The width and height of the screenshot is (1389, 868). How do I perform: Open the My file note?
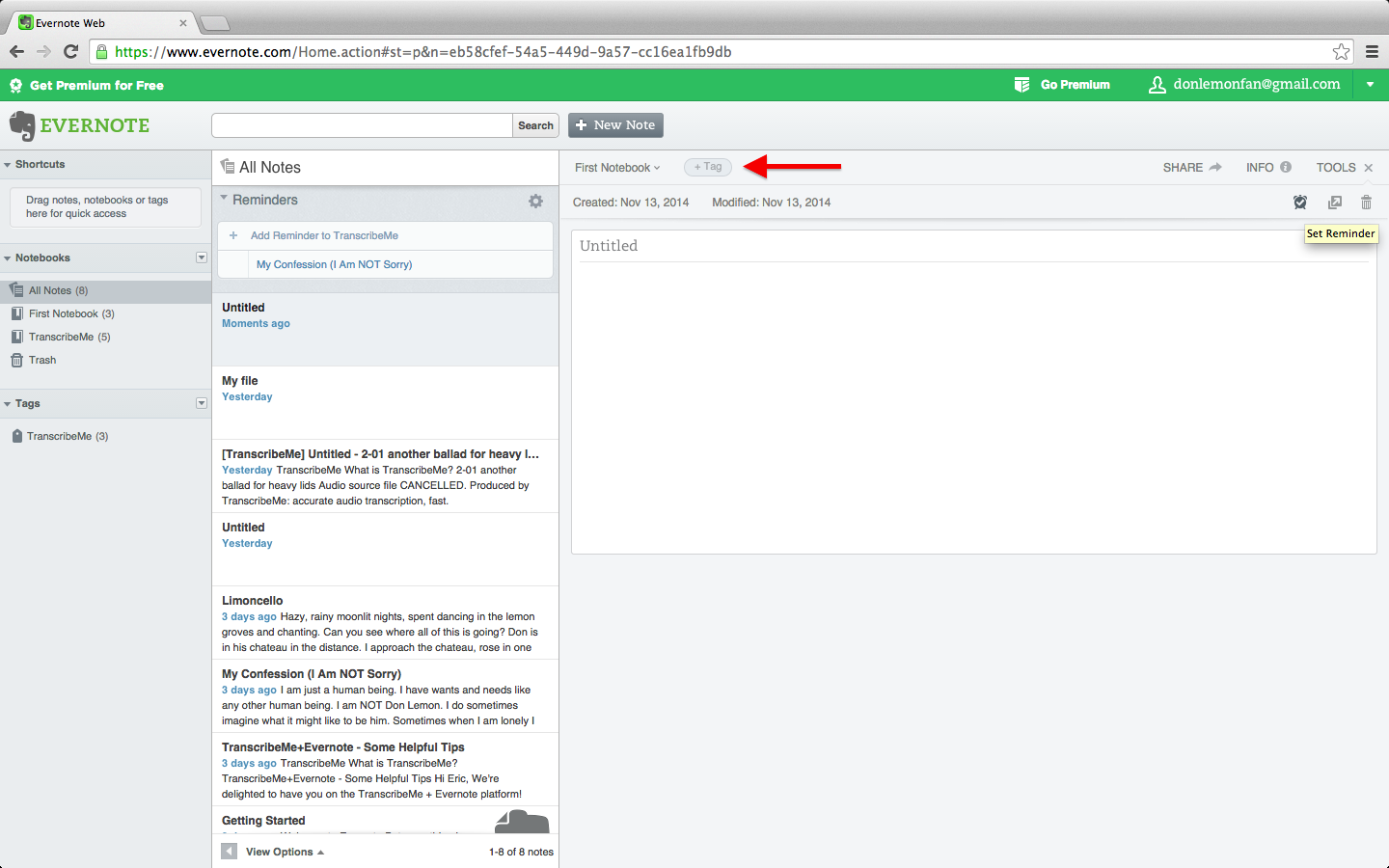(385, 403)
